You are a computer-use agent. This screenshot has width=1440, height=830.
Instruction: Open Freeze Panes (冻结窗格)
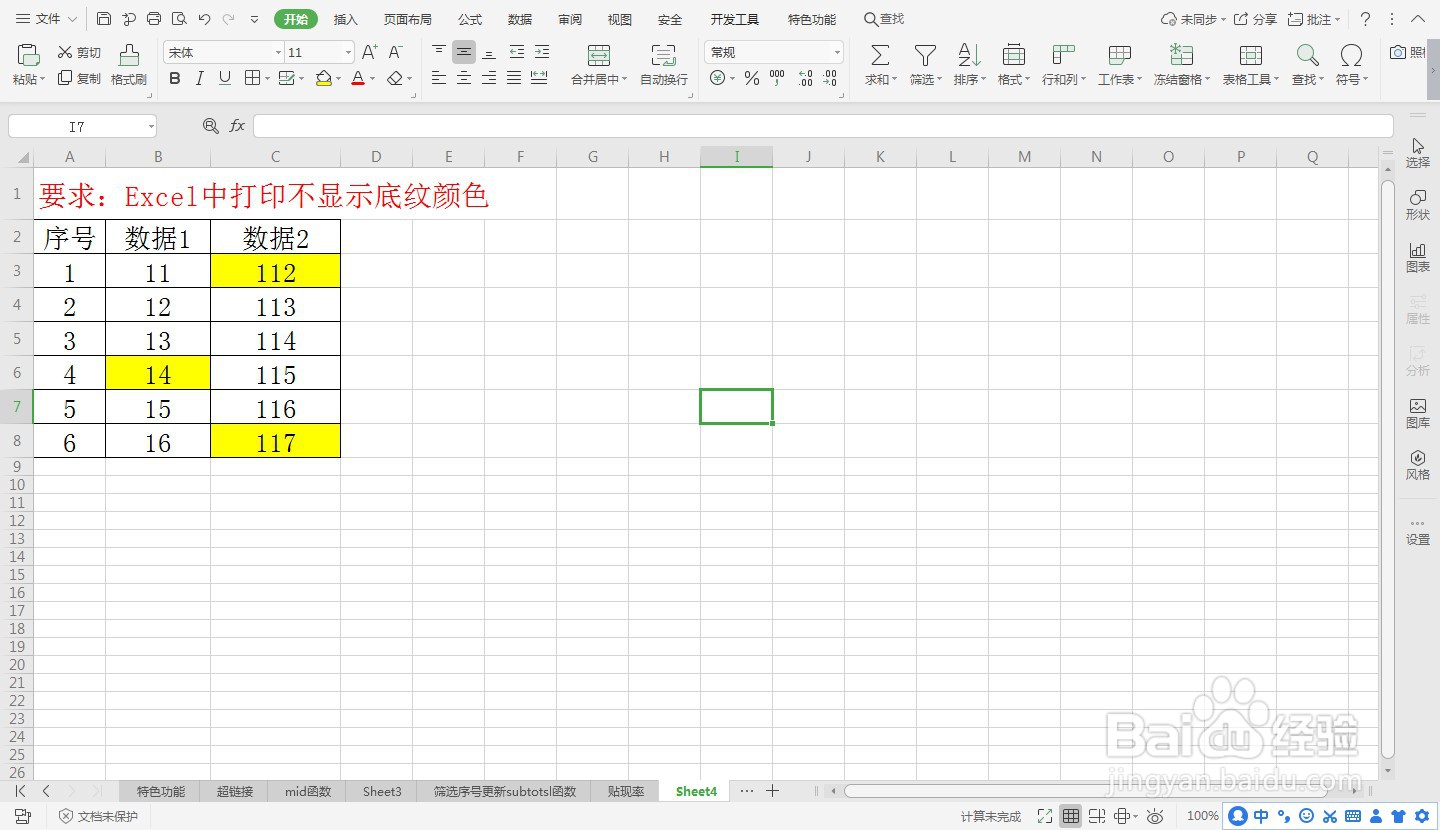[x=1182, y=64]
